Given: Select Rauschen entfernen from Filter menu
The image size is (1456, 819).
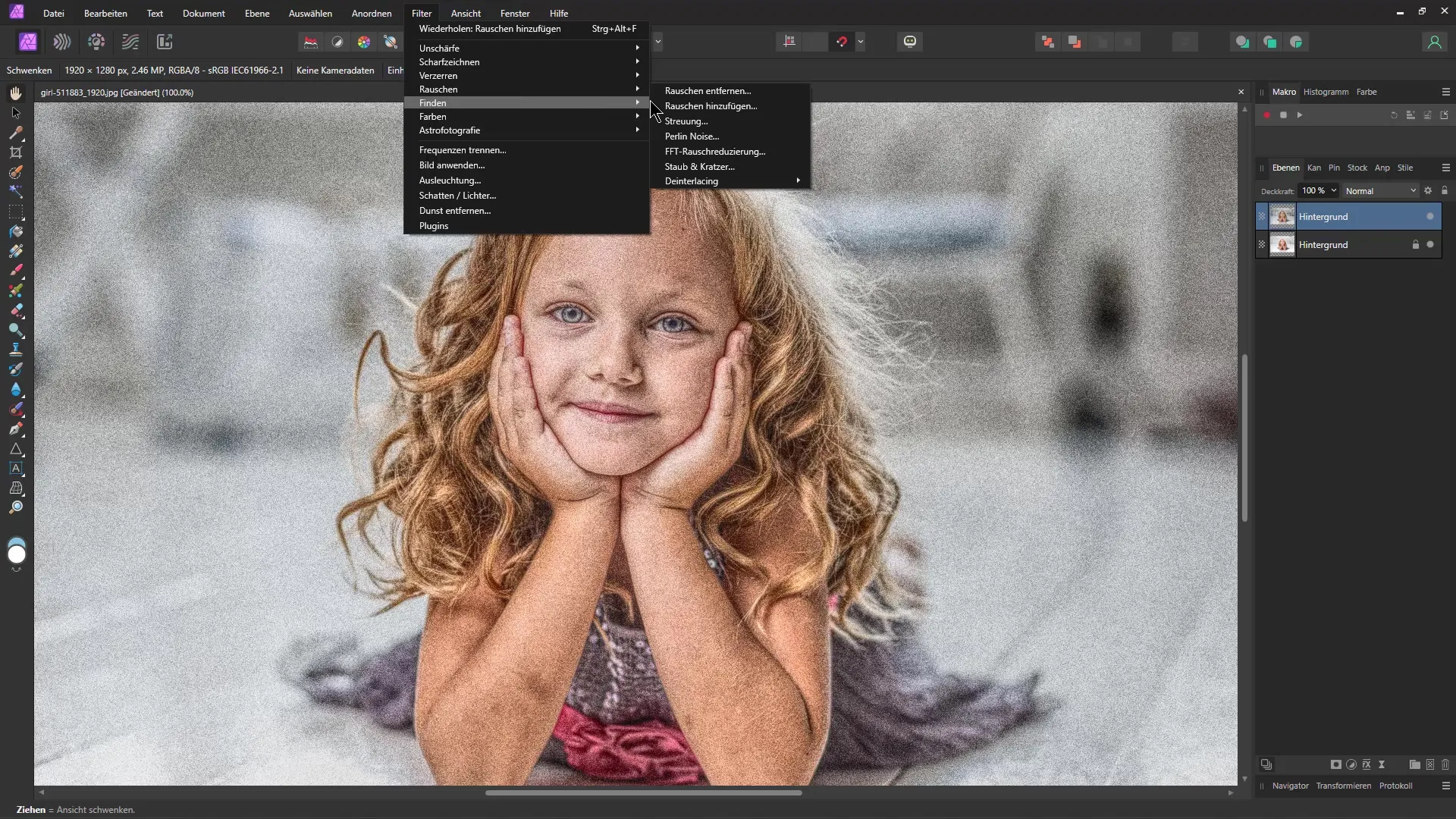Looking at the screenshot, I should pos(710,91).
